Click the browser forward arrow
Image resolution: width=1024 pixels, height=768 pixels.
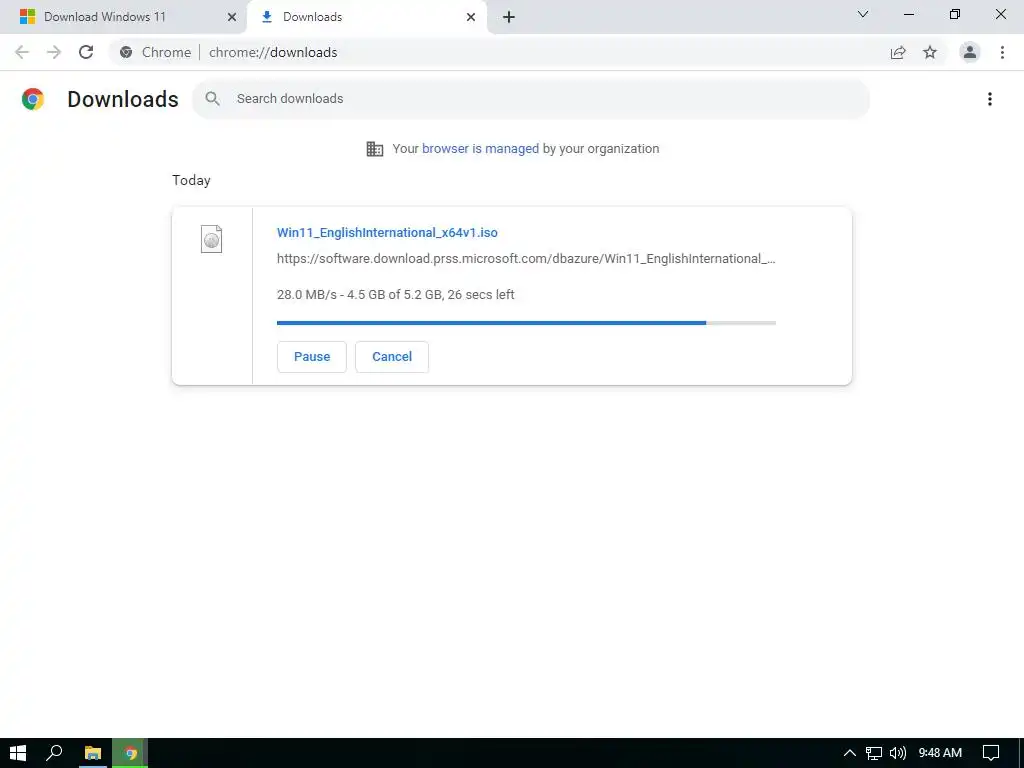54,52
